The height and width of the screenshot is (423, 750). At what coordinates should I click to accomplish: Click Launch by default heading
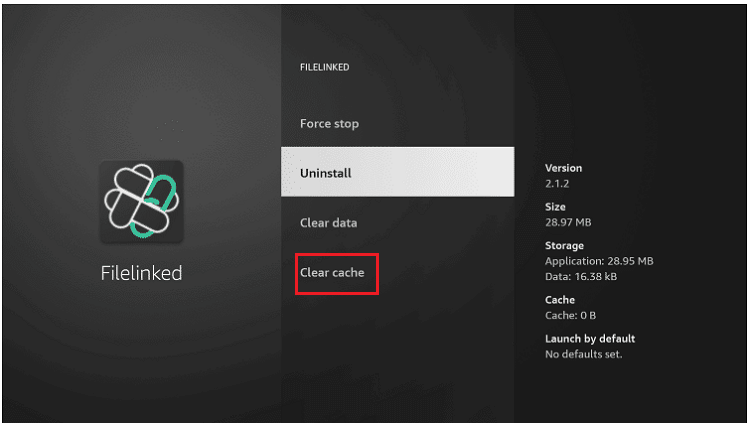coord(590,339)
